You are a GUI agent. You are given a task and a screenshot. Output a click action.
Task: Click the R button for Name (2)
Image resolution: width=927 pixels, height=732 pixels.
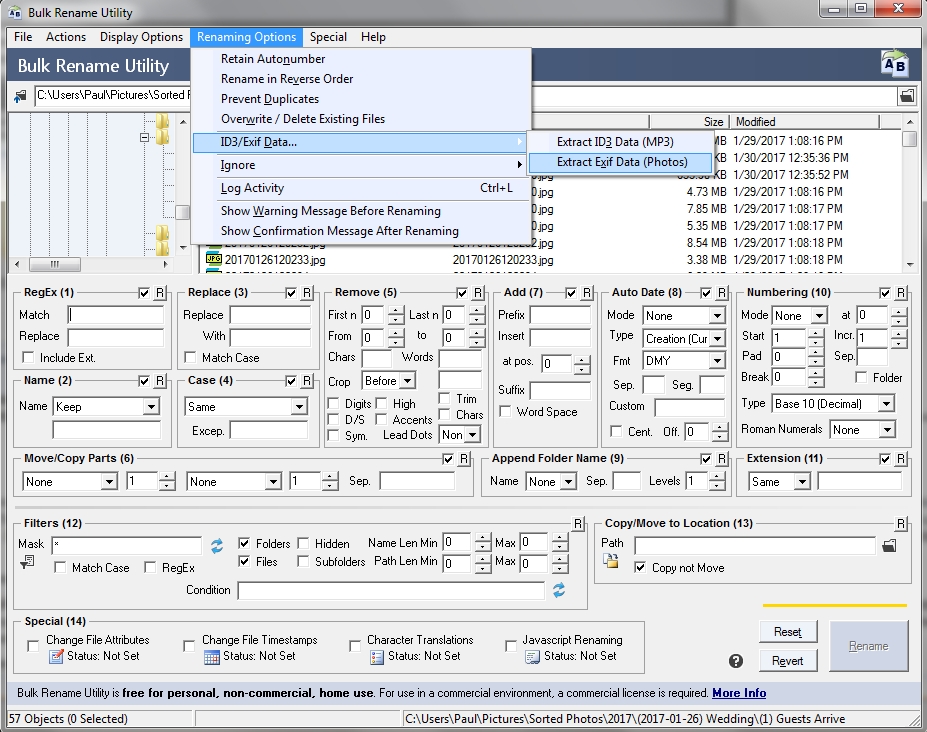(x=160, y=381)
